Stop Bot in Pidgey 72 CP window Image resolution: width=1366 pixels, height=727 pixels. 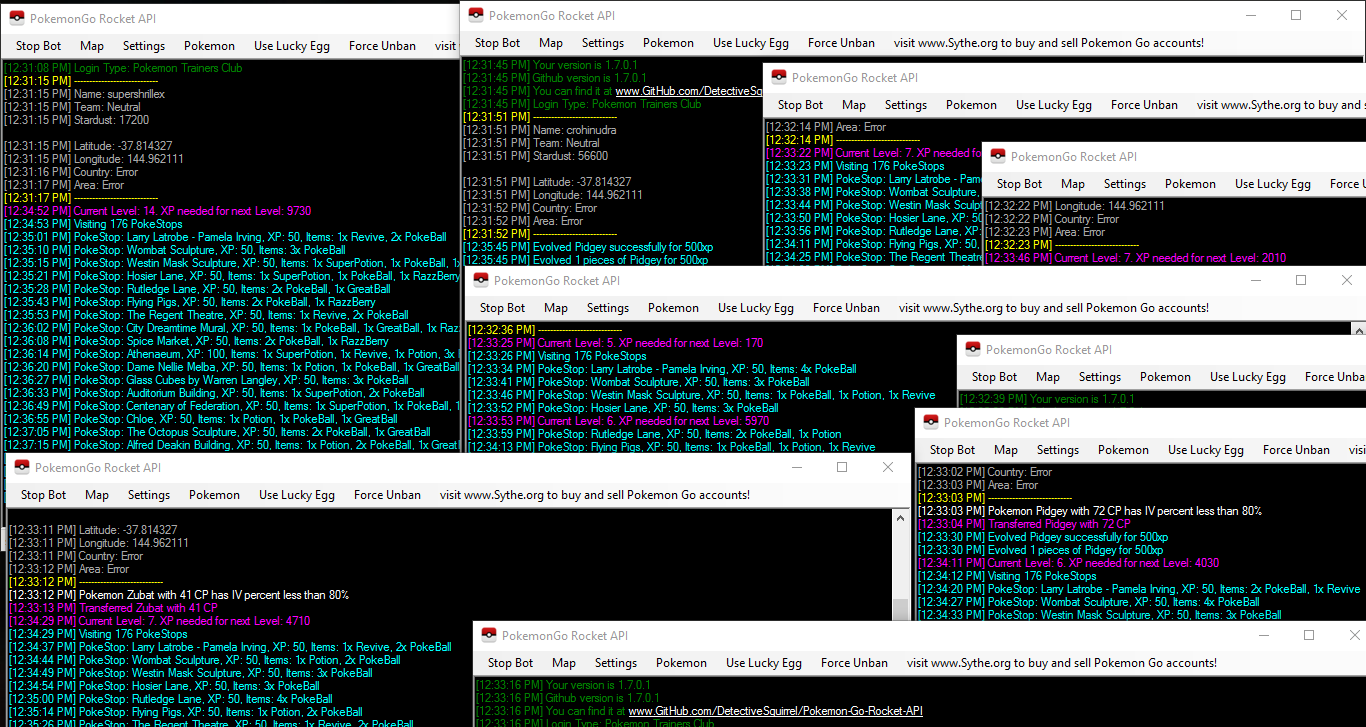(x=953, y=450)
